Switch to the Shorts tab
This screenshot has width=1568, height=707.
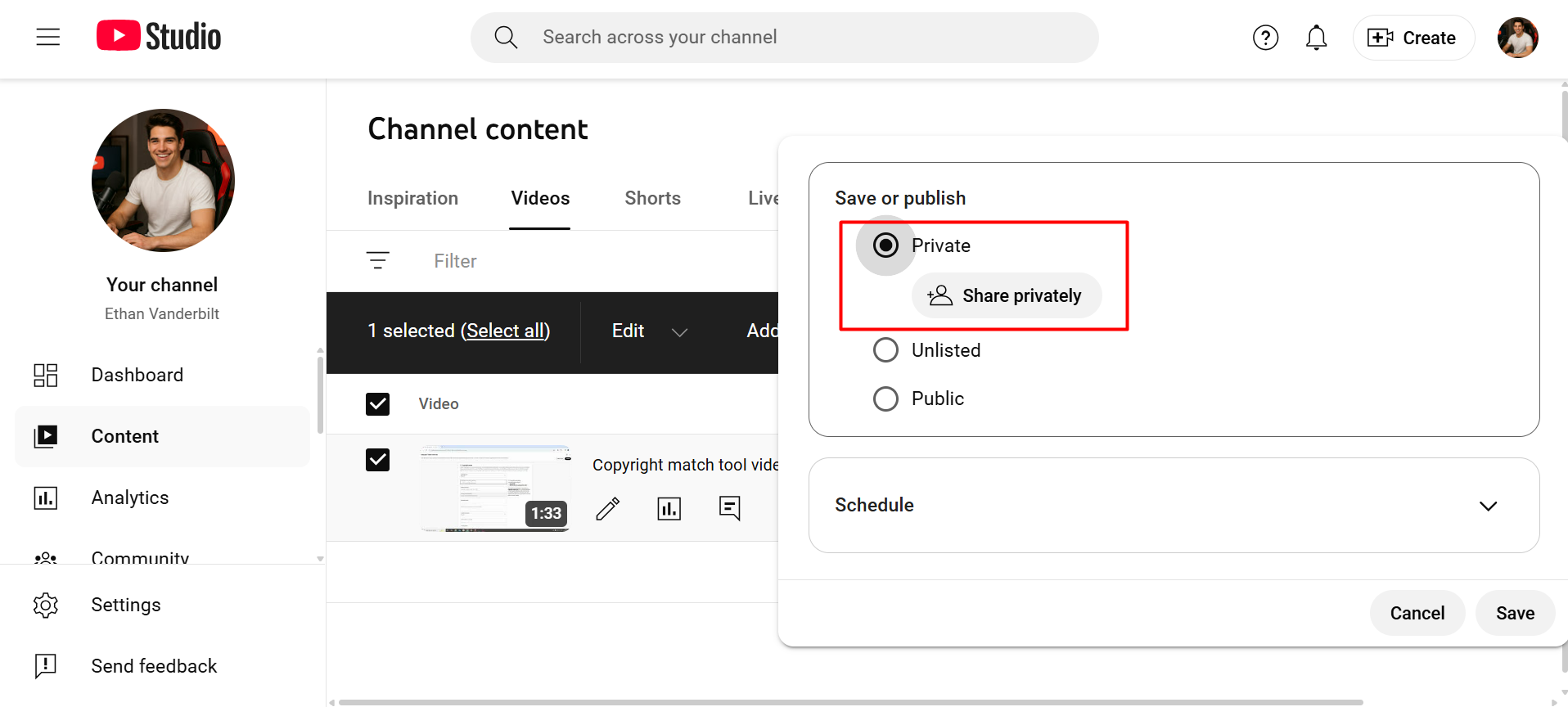[x=652, y=198]
